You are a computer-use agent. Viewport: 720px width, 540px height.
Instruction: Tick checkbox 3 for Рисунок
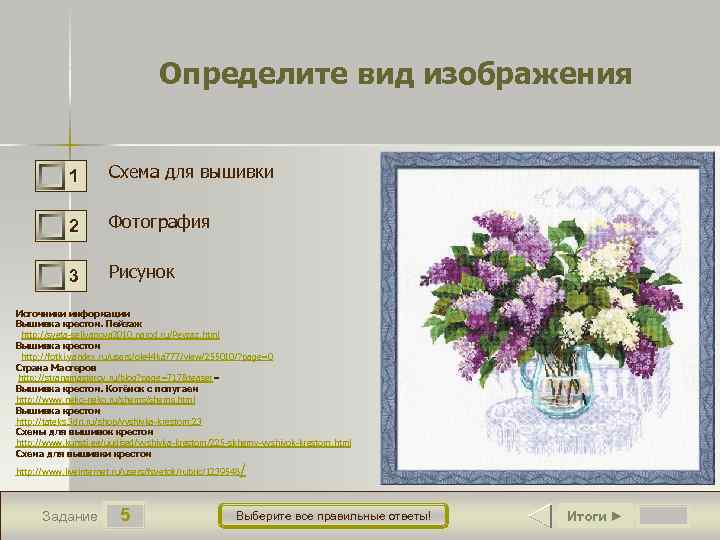click(50, 276)
